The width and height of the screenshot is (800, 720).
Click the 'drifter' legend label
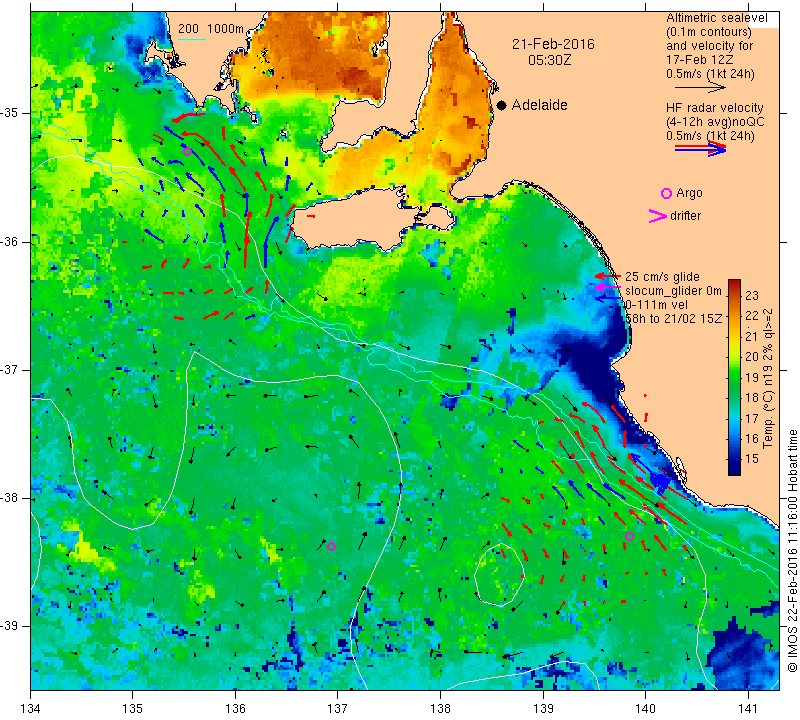coord(685,216)
